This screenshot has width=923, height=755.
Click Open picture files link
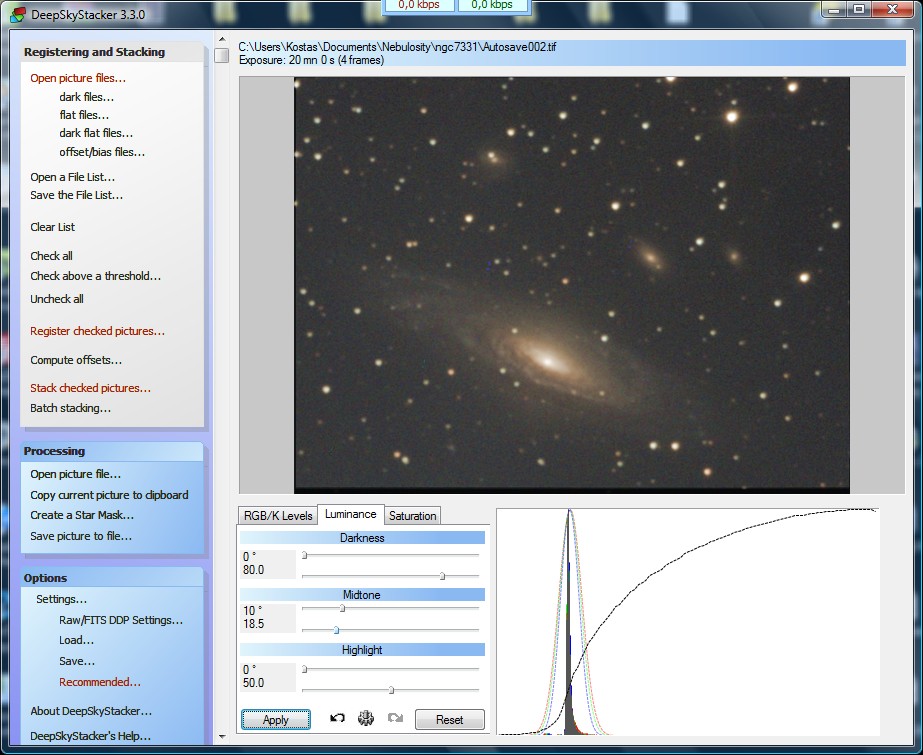78,78
